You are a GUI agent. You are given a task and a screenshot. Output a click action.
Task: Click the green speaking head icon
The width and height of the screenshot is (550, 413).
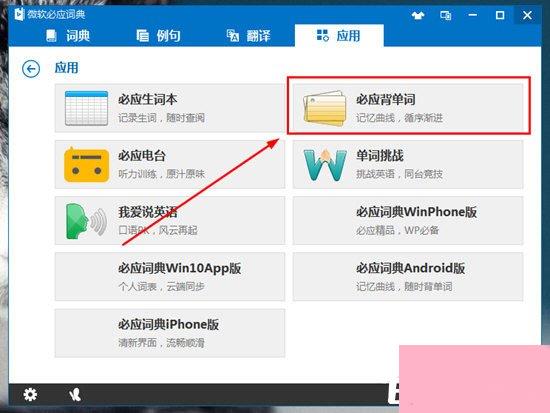86,221
